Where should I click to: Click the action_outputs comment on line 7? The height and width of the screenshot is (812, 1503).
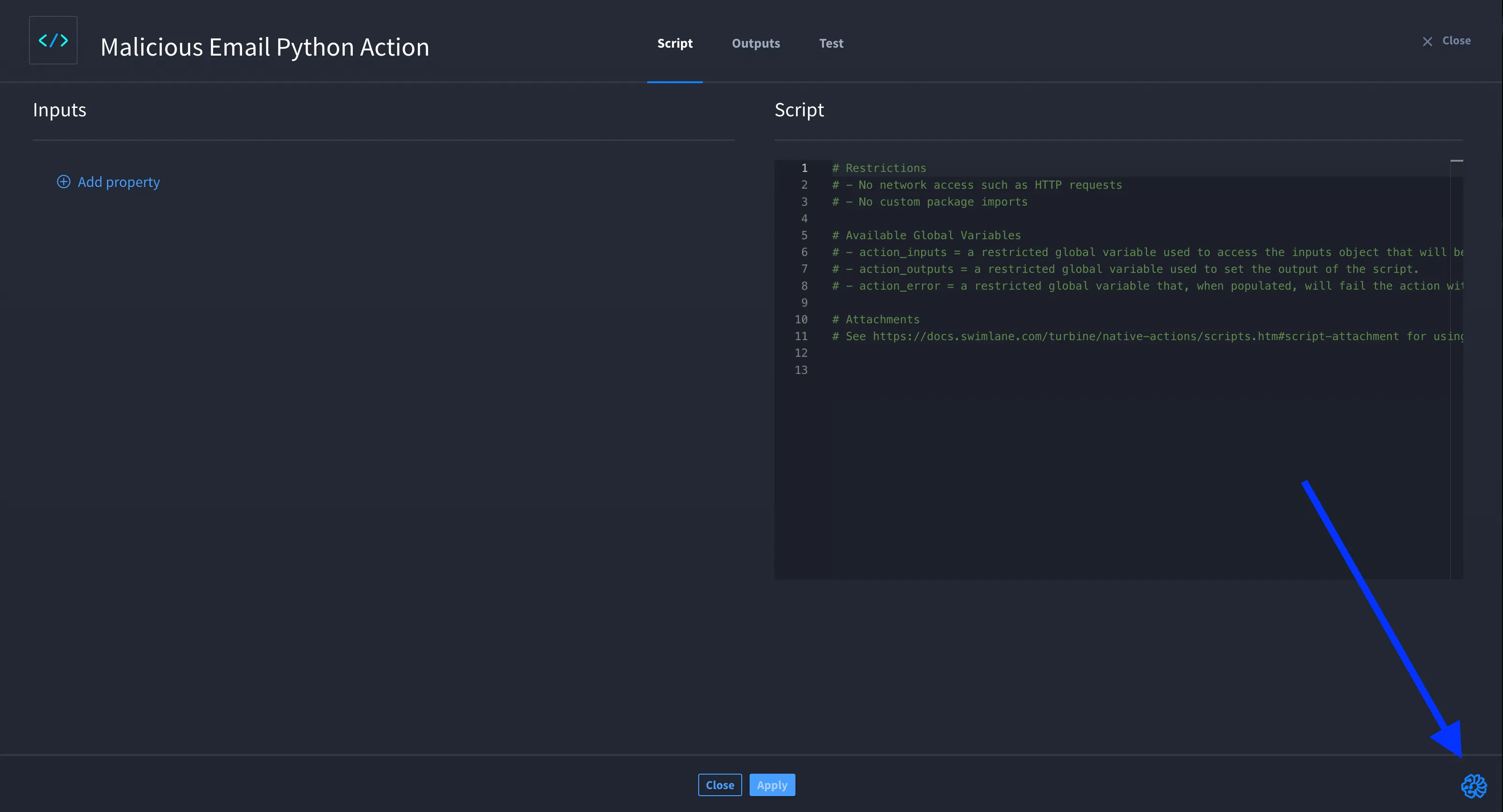click(1125, 269)
